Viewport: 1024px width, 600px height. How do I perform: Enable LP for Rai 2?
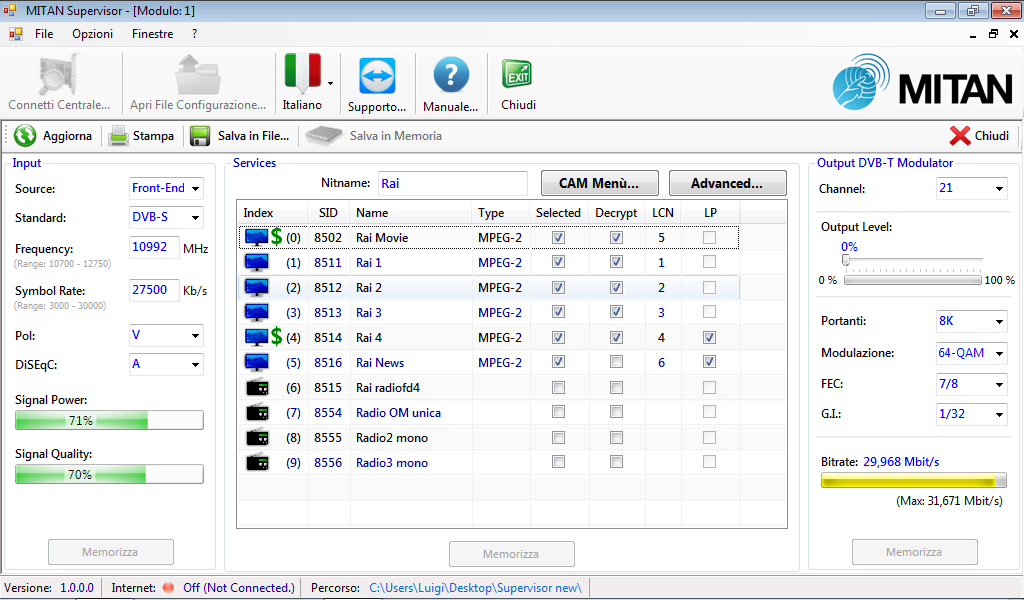pos(709,287)
